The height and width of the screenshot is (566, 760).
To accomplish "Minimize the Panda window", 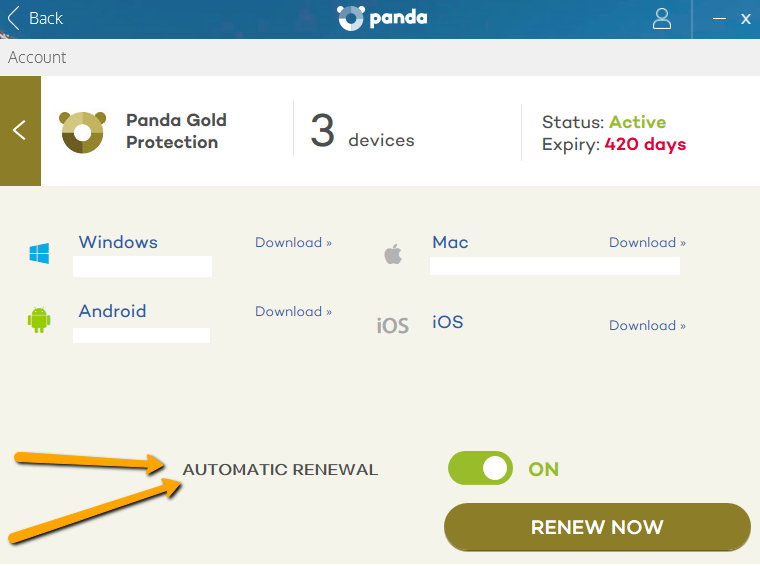I will 719,19.
